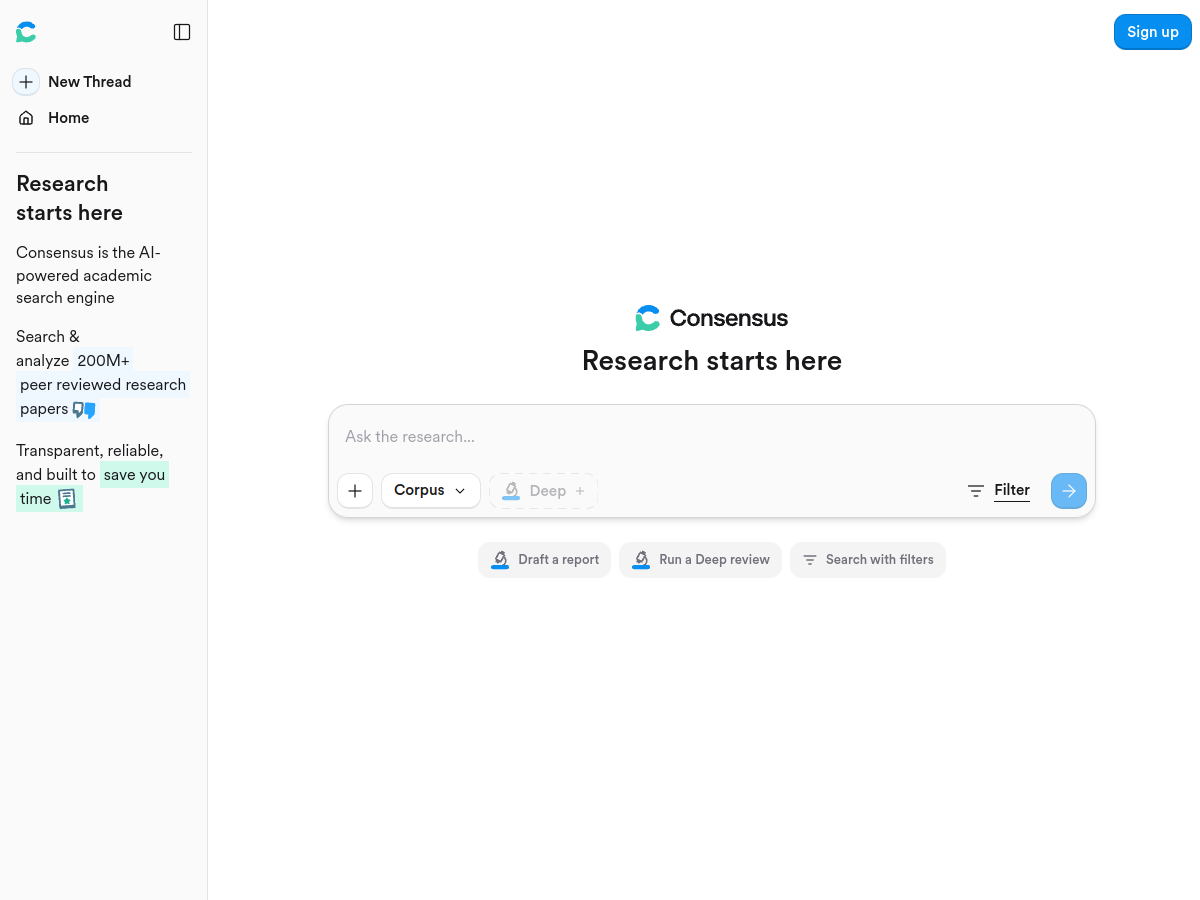Click 'save you' highlighted text
Viewport: 1200px width, 900px height.
pos(134,474)
